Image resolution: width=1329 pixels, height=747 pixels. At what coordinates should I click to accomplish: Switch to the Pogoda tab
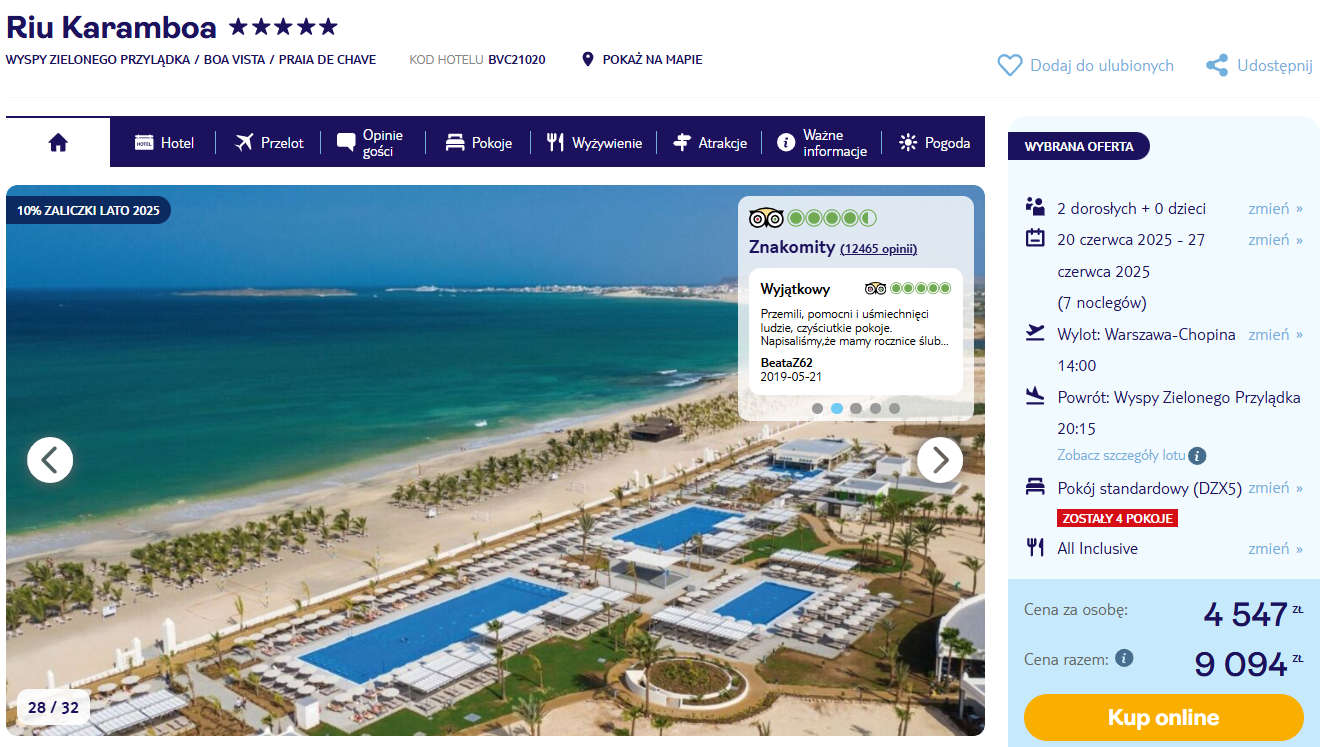click(x=934, y=143)
